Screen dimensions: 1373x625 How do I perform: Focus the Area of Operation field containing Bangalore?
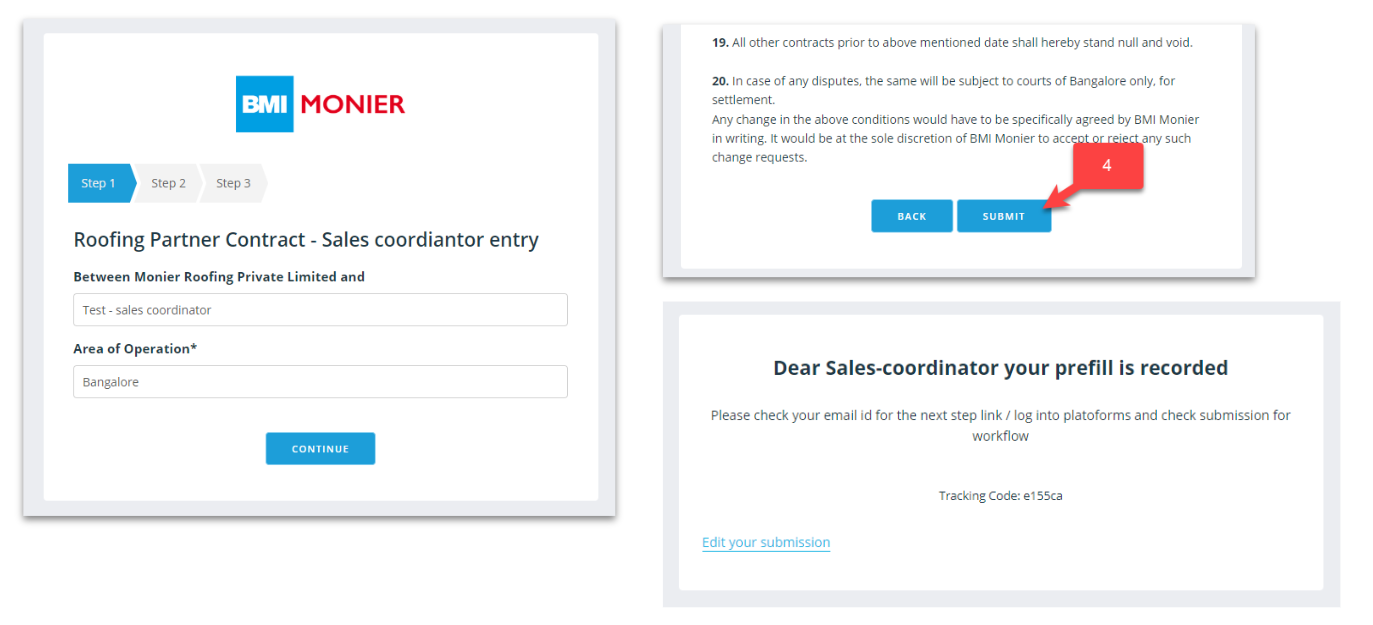tap(320, 382)
